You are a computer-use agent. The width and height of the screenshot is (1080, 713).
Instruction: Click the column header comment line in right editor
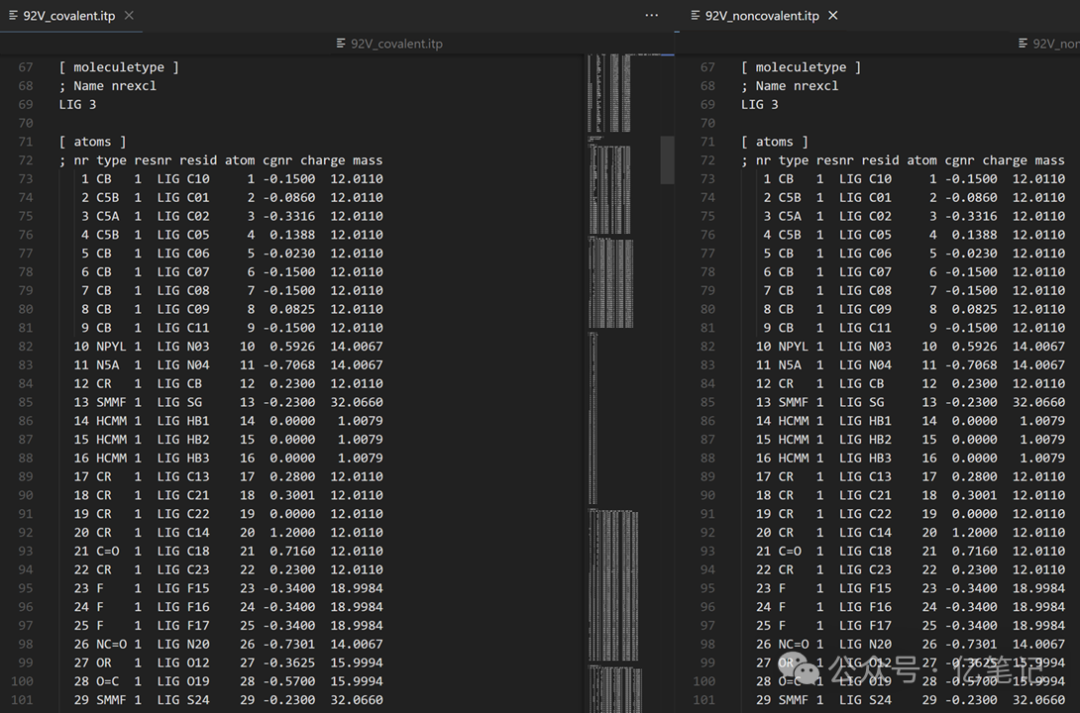[x=902, y=160]
